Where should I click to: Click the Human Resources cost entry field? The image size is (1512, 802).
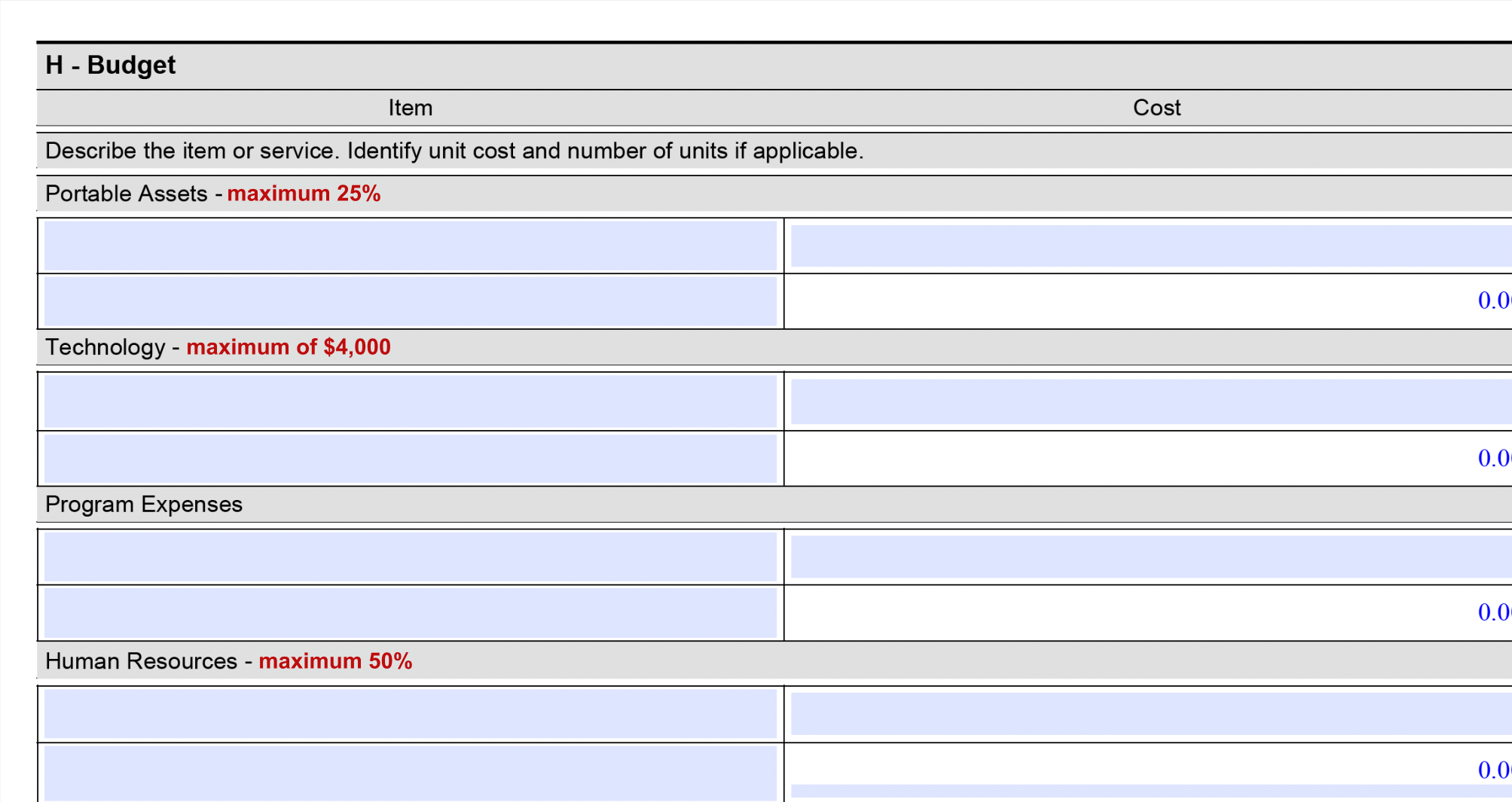(1145, 715)
